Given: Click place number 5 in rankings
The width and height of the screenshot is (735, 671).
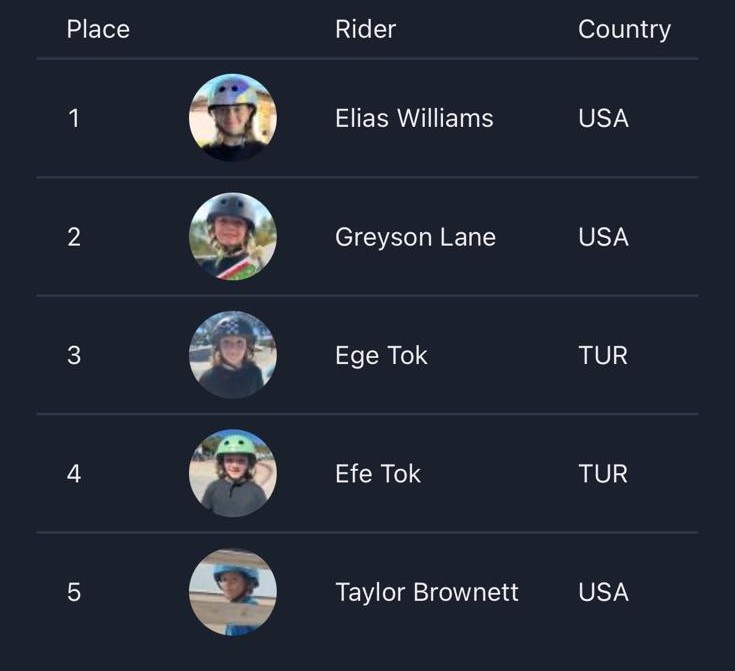Looking at the screenshot, I should 73,592.
